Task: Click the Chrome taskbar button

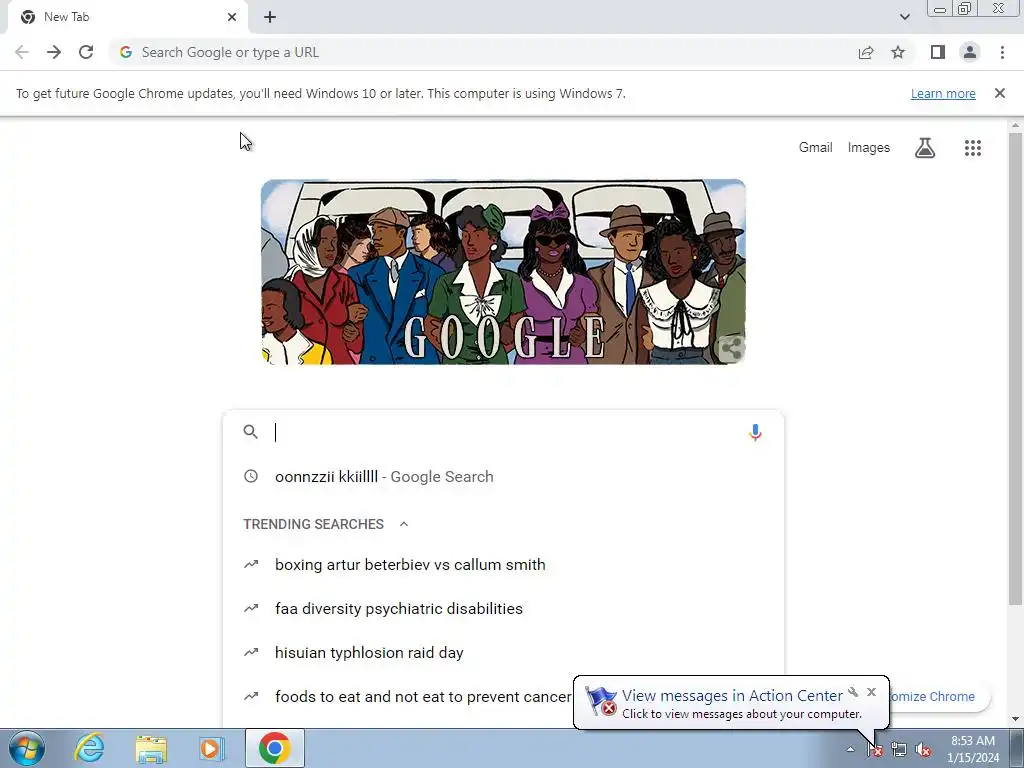Action: pos(275,748)
